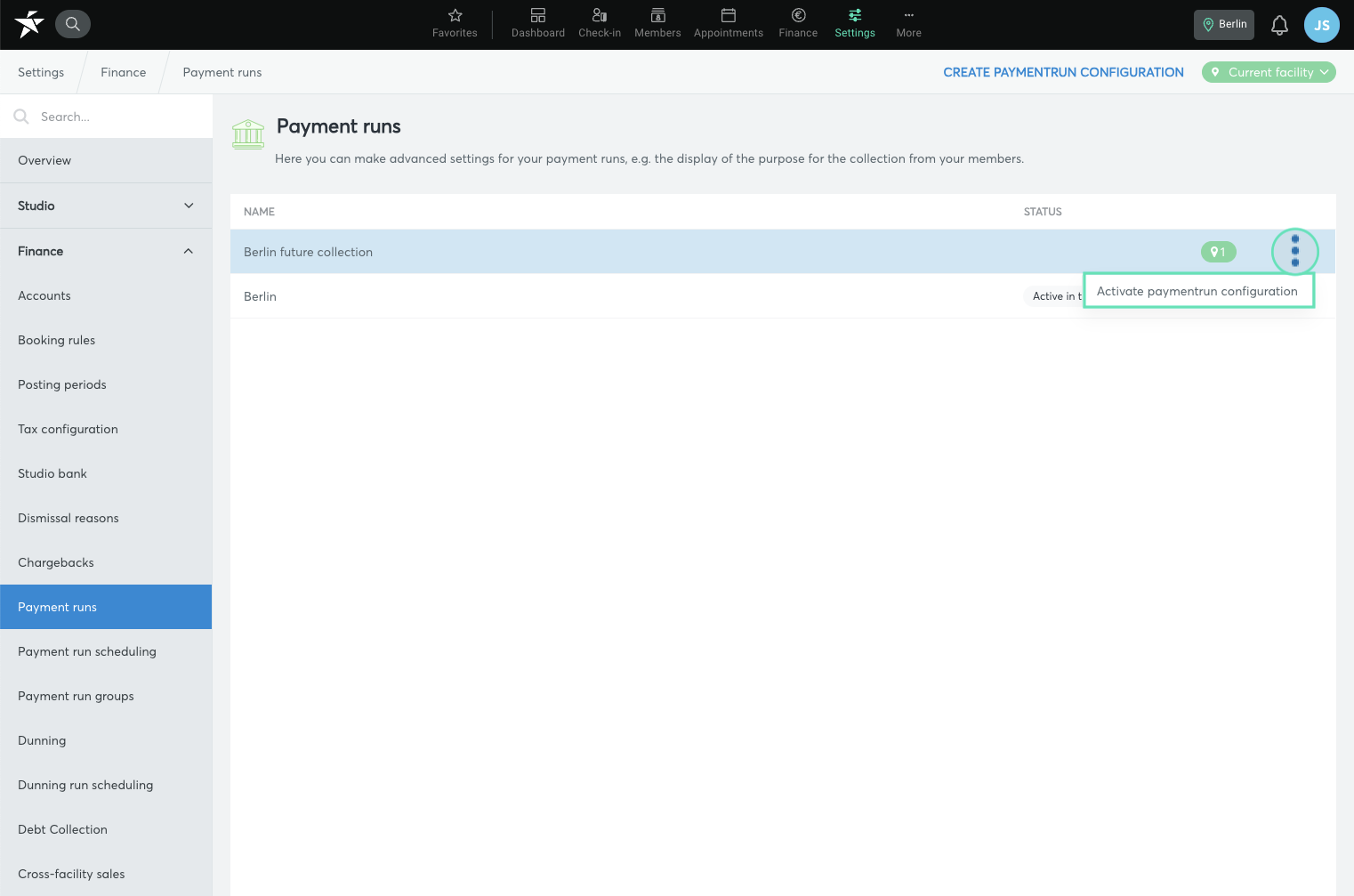The image size is (1354, 896).
Task: Open the More menu in top bar
Action: [908, 24]
